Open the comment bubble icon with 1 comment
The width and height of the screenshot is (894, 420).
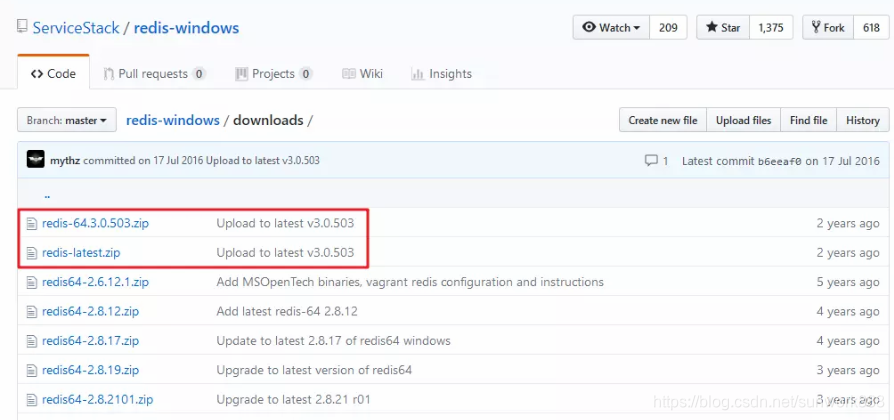(651, 161)
